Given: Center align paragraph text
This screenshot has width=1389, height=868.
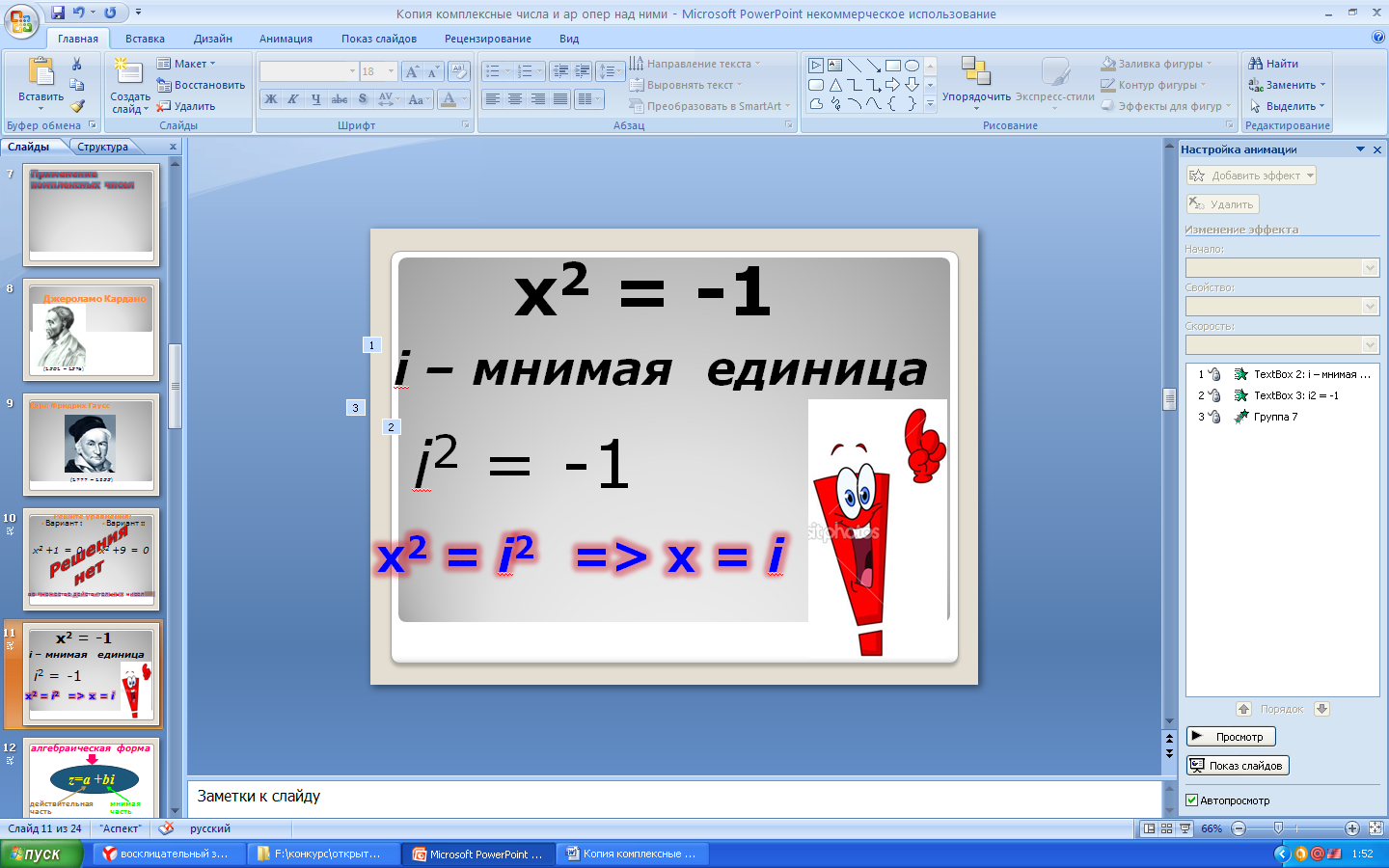Looking at the screenshot, I should 515,99.
